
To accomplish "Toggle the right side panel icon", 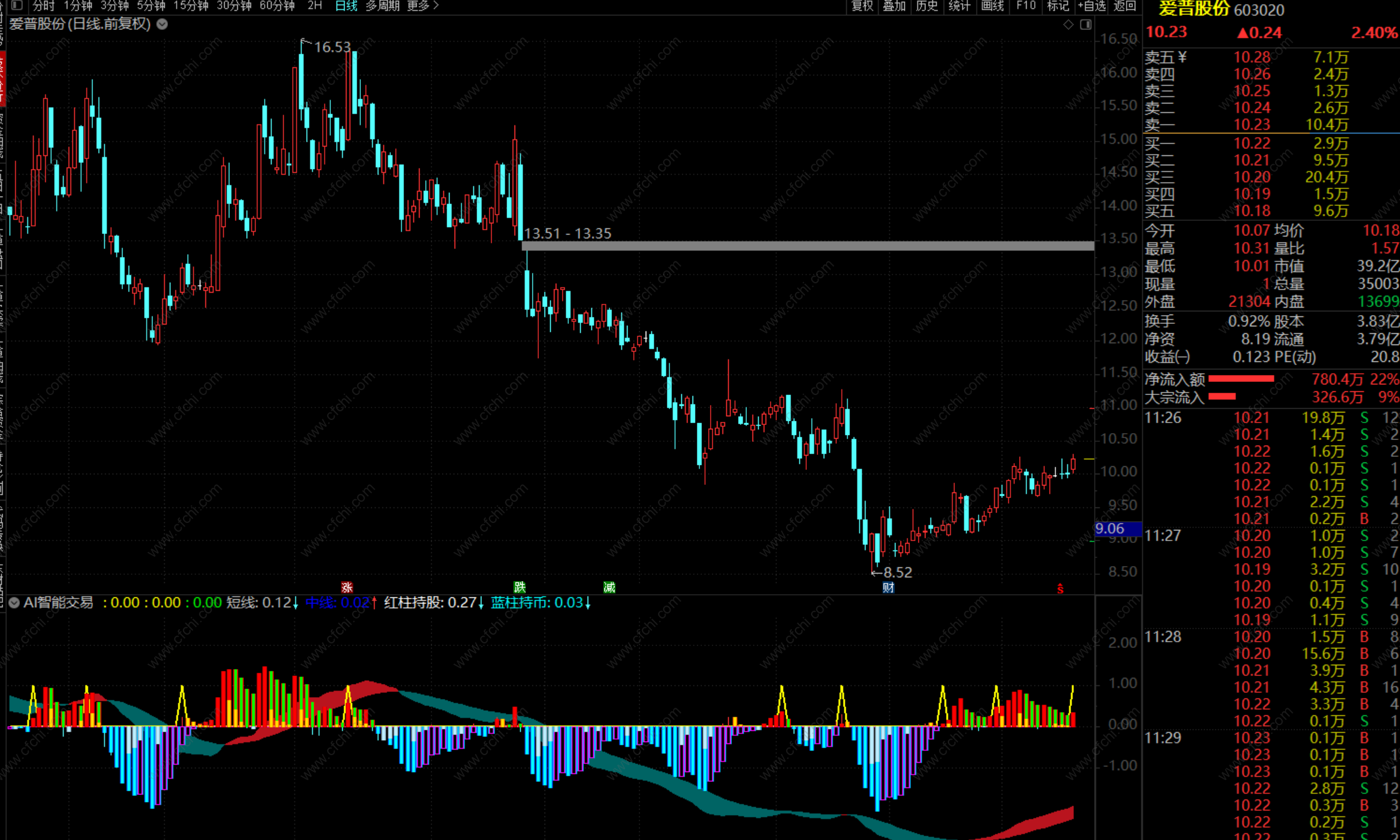I will [x=1086, y=24].
